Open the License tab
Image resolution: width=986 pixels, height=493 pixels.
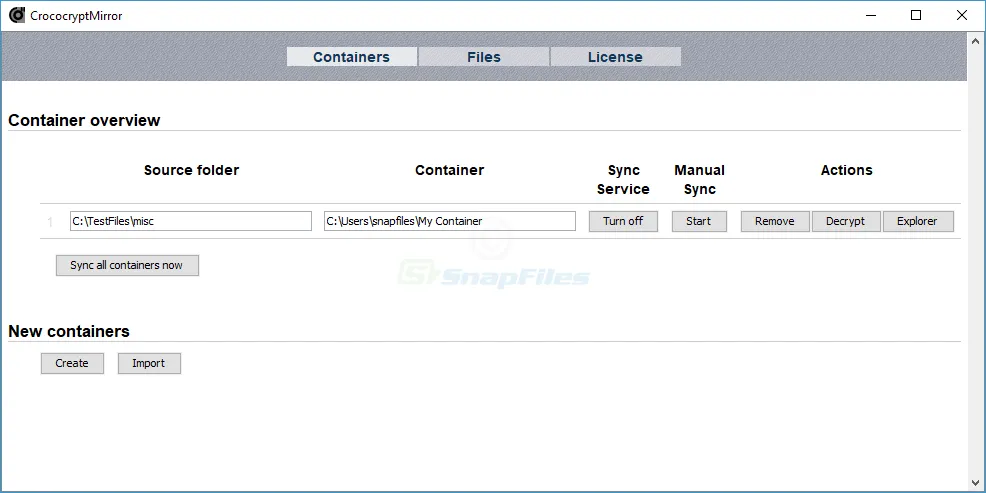[x=615, y=57]
